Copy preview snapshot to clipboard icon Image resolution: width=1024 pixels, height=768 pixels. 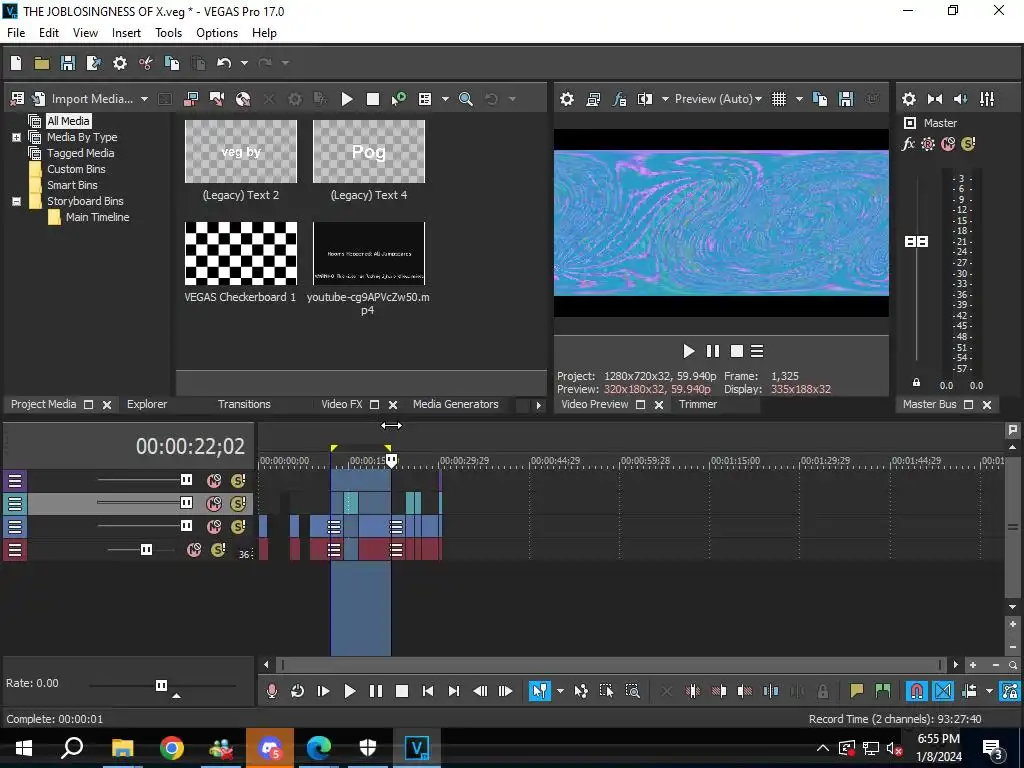coord(820,99)
